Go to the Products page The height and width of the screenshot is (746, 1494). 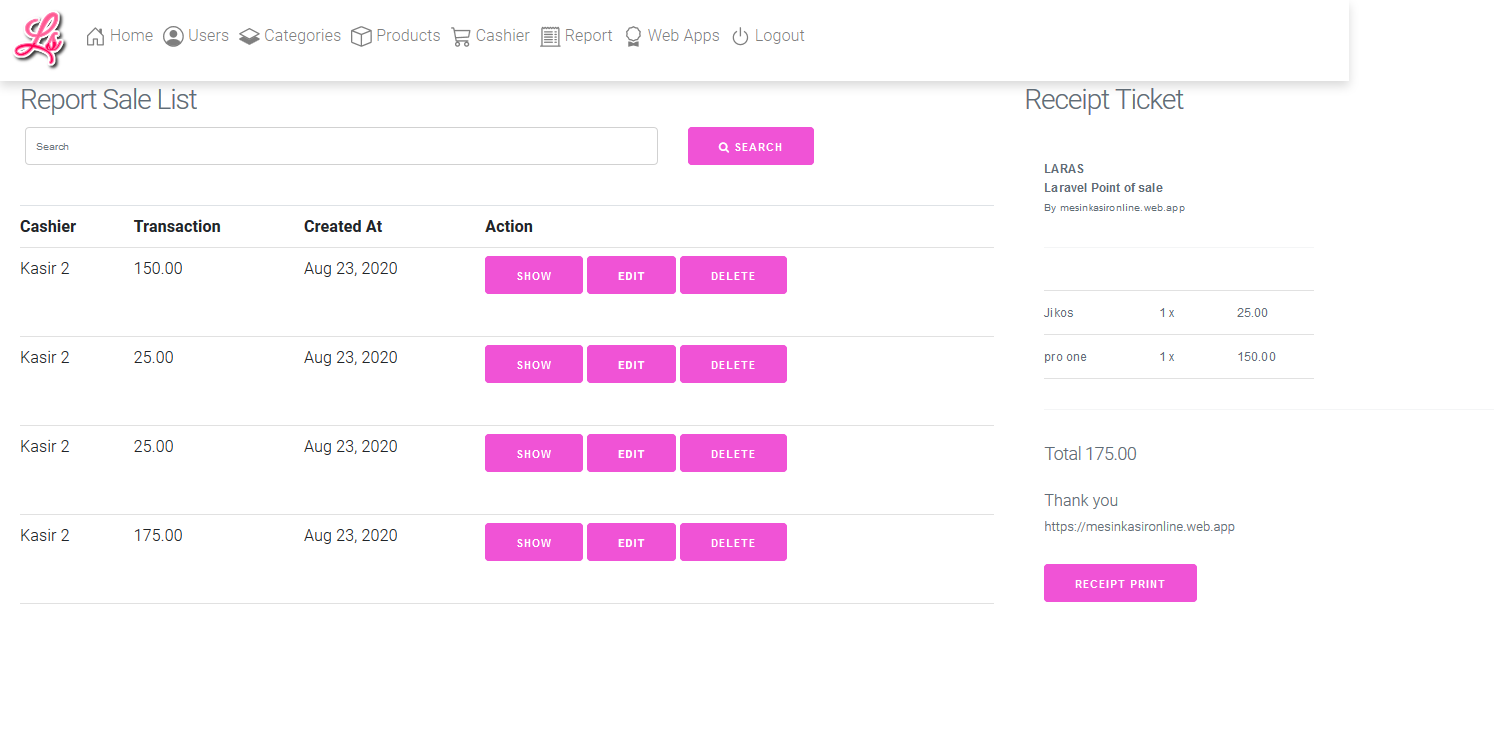[408, 36]
